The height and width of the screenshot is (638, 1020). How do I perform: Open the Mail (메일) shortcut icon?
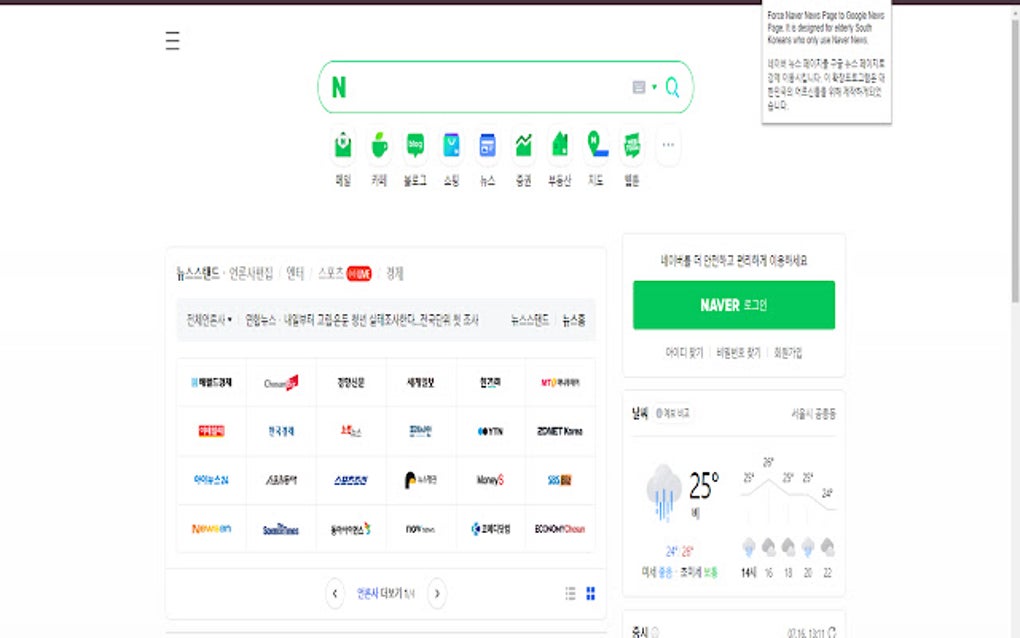(343, 145)
